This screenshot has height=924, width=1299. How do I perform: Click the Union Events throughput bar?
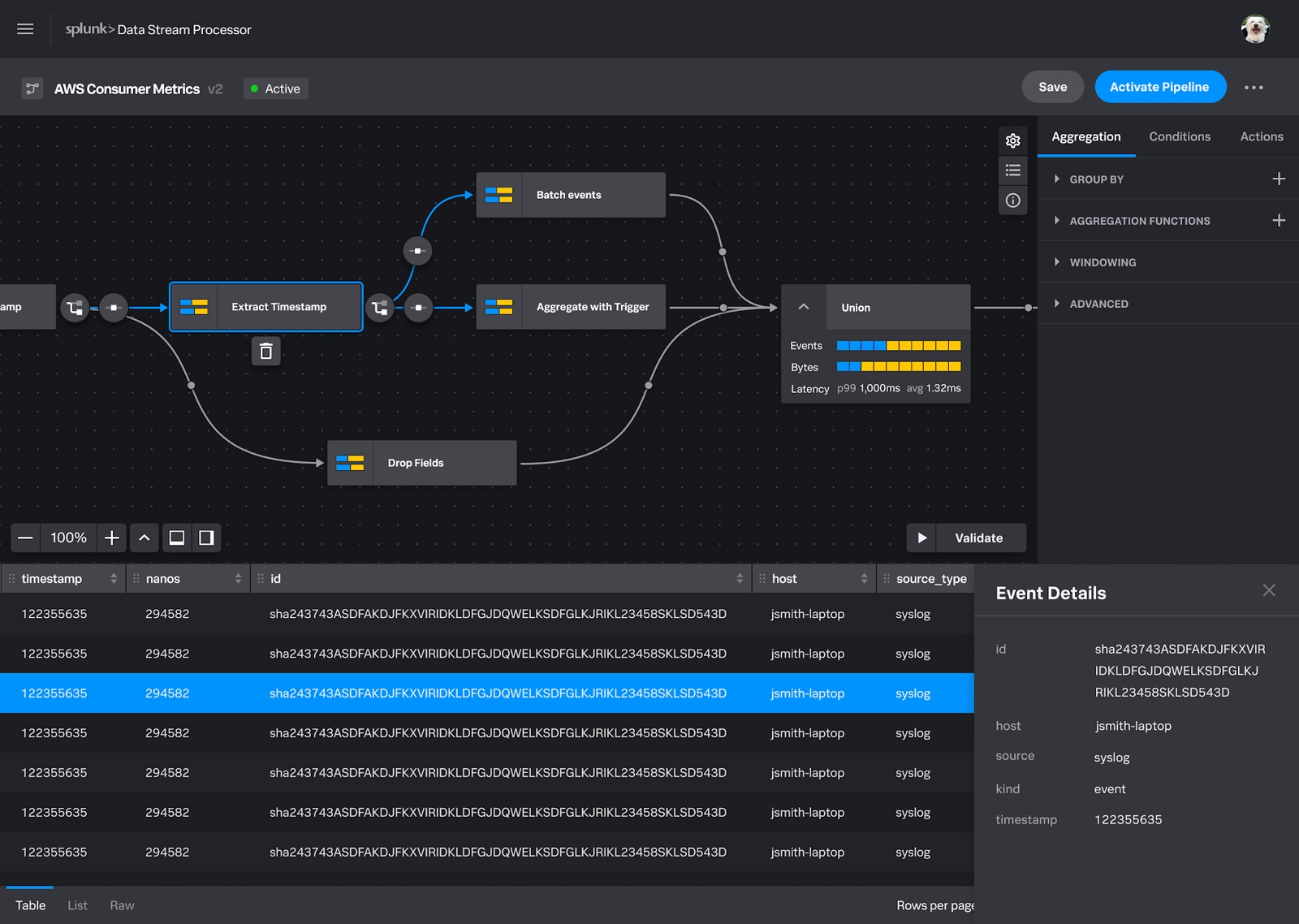pos(899,345)
